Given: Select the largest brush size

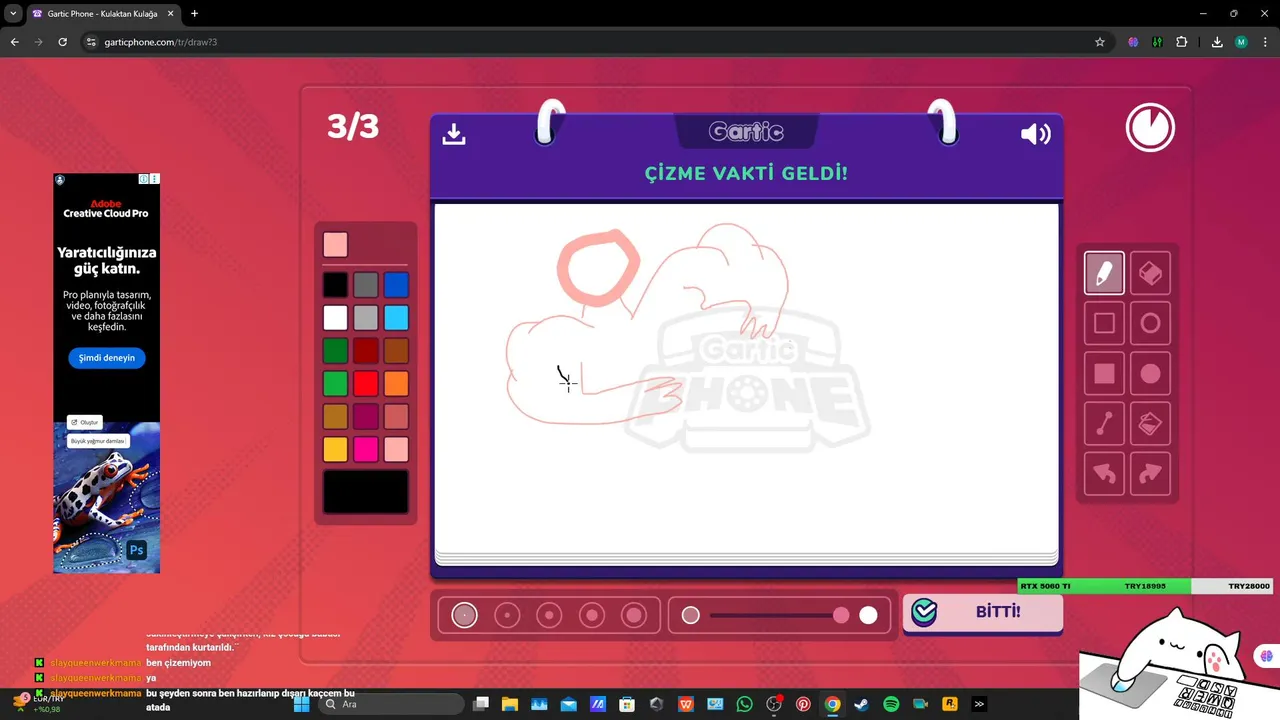Looking at the screenshot, I should click(634, 615).
